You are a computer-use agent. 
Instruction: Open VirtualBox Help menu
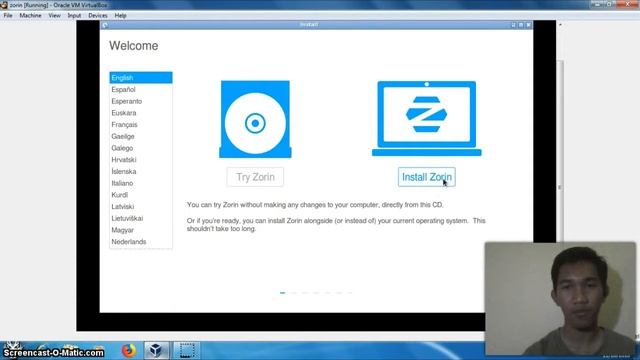[120, 16]
